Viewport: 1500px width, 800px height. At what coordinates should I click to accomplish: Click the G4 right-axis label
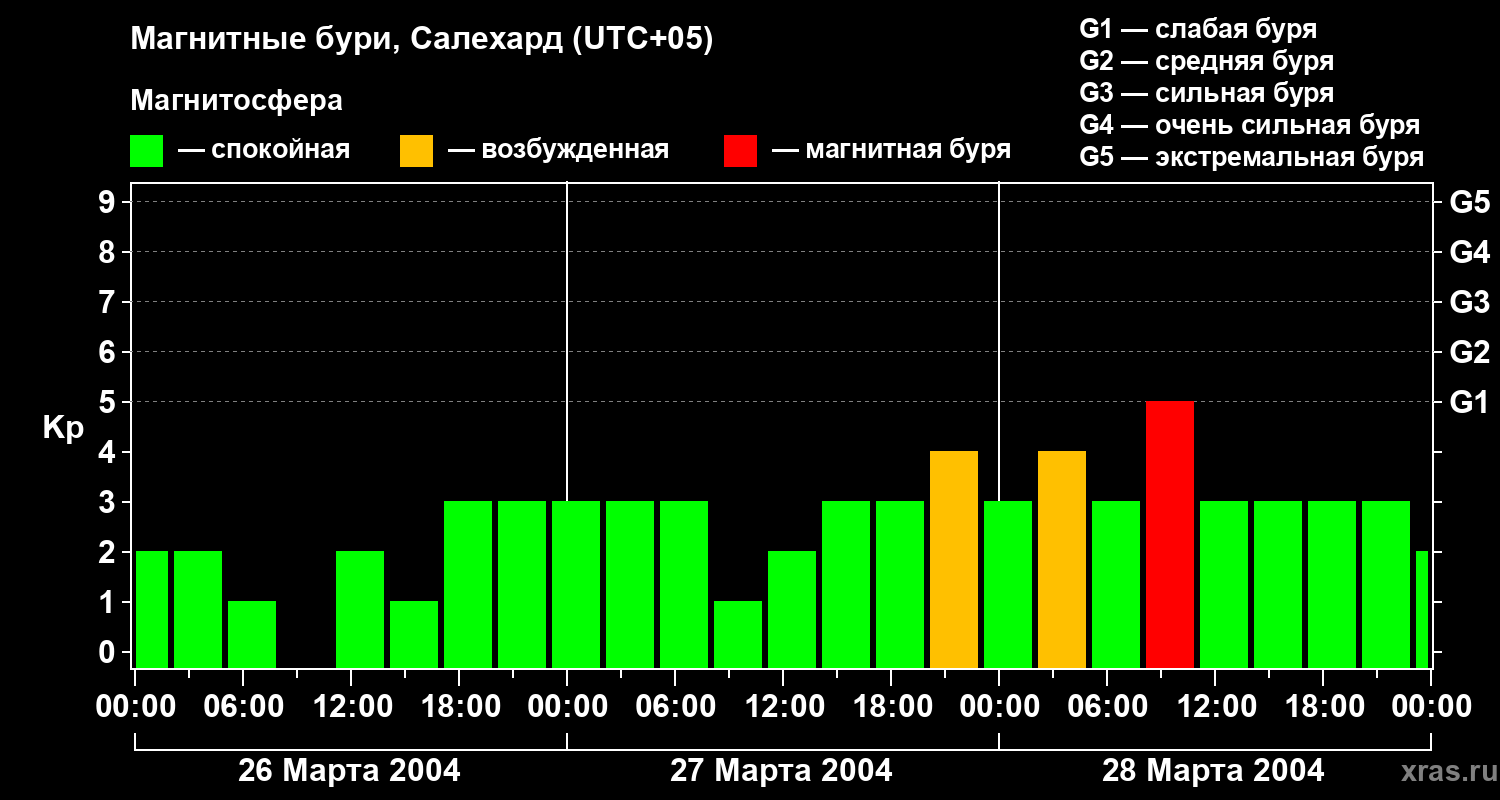[1469, 252]
